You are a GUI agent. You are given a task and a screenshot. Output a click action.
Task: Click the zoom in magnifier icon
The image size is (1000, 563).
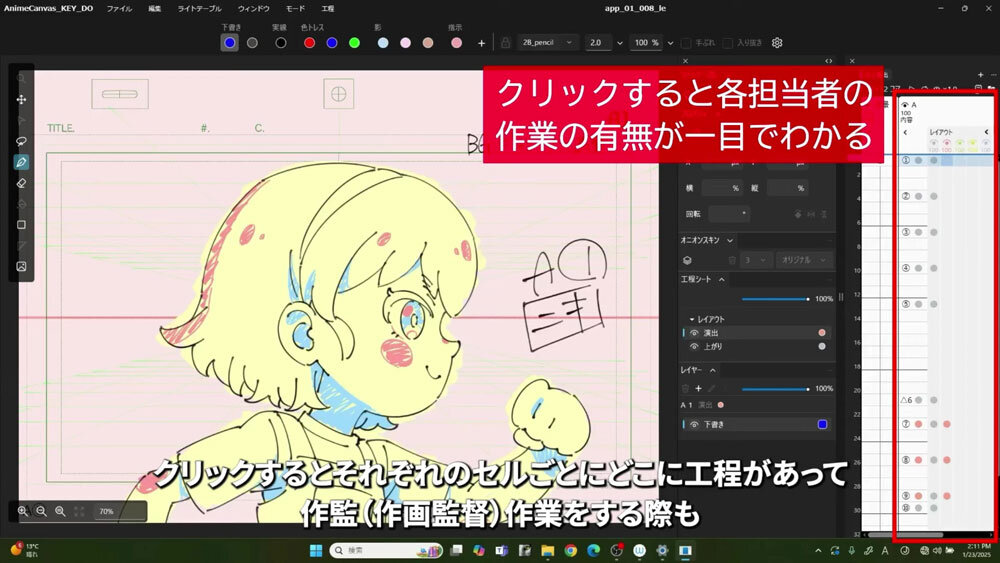[23, 511]
